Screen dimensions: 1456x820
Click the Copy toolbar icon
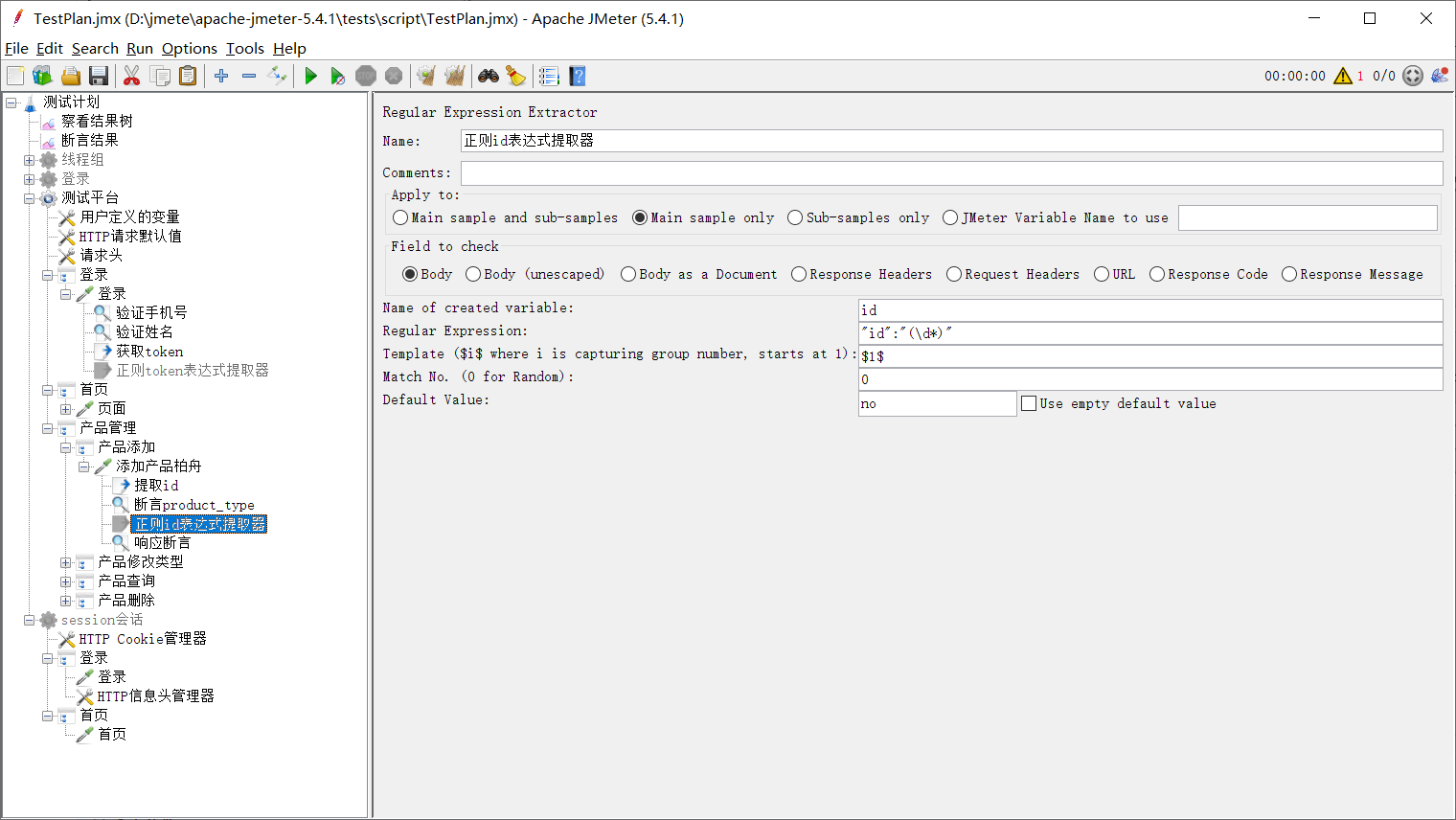pyautogui.click(x=160, y=76)
